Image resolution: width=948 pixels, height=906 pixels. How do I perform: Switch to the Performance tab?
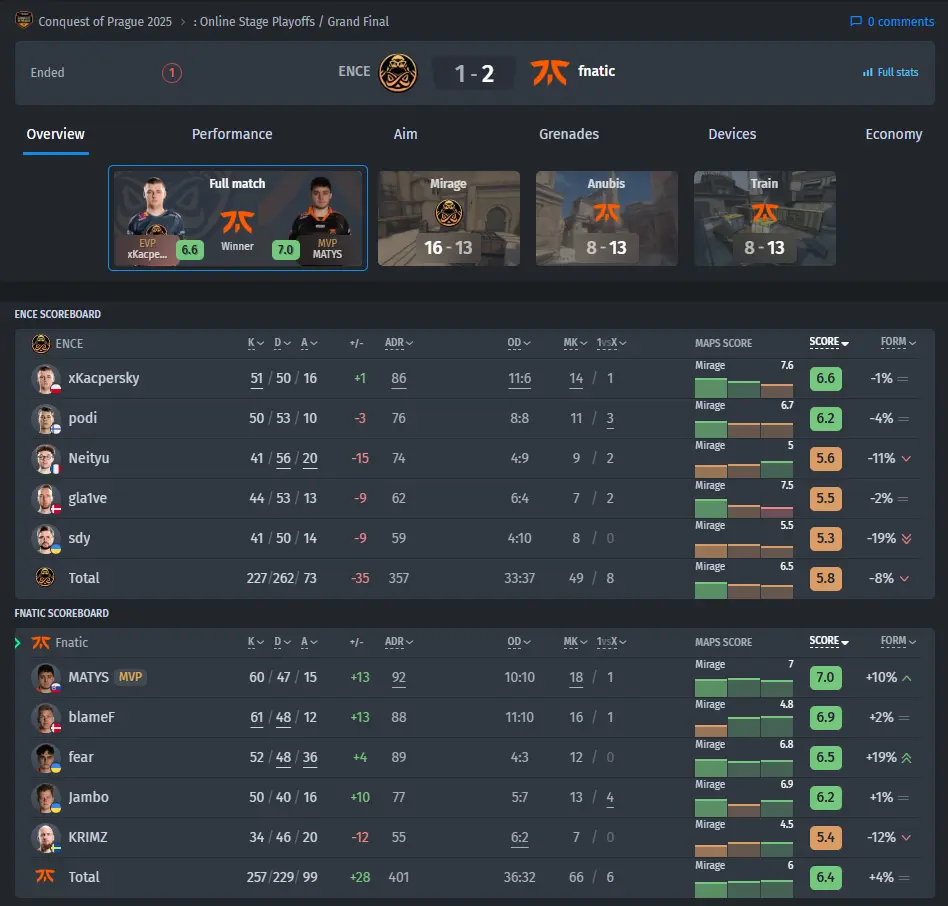click(x=232, y=134)
